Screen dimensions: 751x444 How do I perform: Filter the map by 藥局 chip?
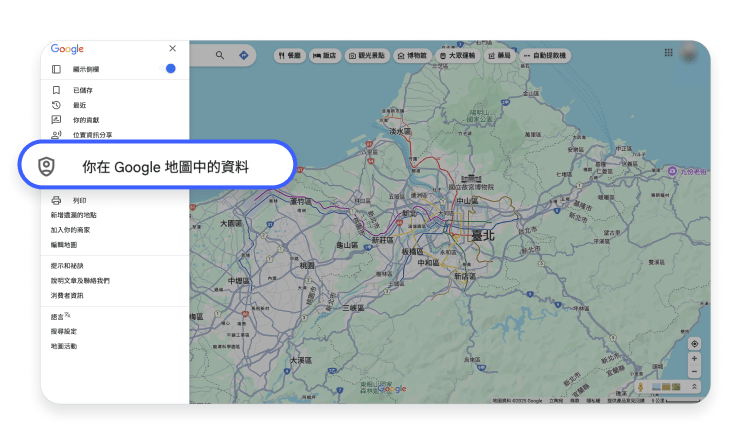499,56
